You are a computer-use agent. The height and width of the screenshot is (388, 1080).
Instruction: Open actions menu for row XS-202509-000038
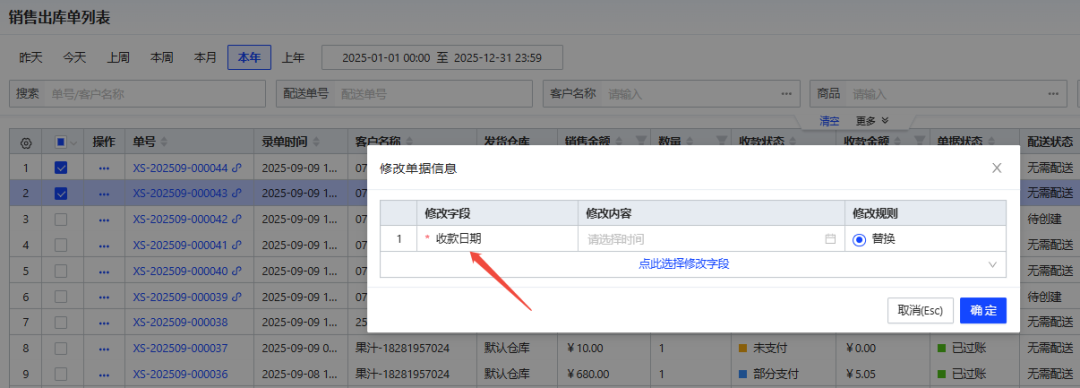coord(104,322)
